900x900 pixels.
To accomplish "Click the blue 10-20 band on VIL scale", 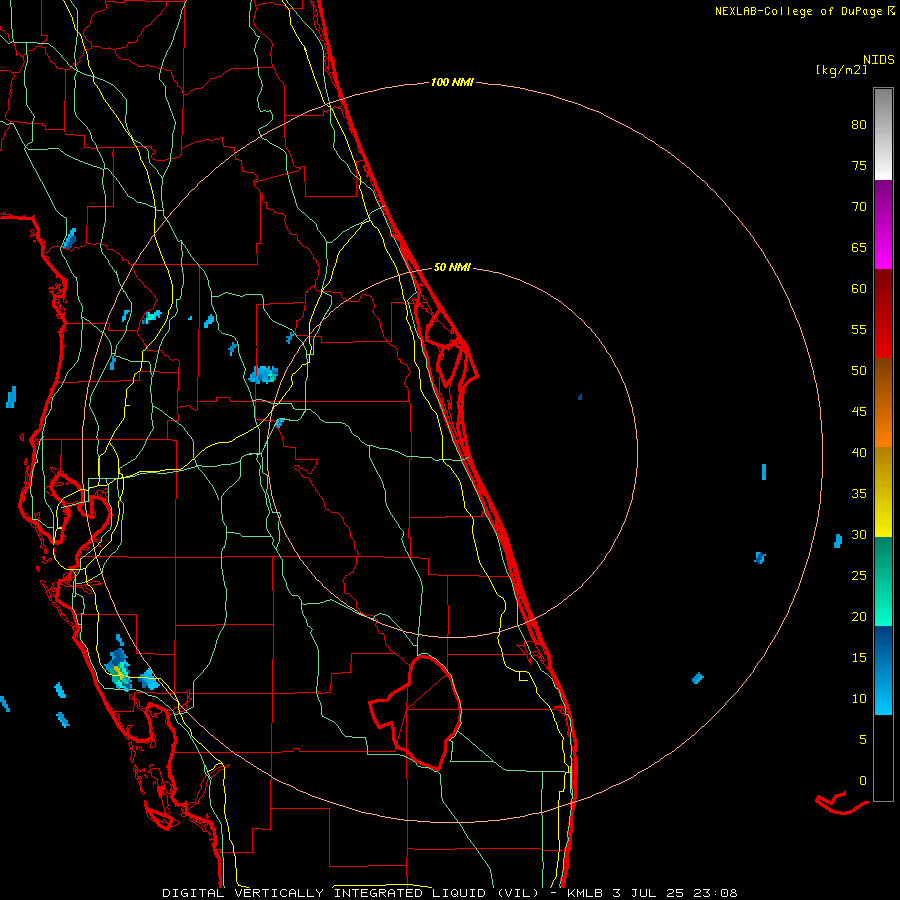I will click(x=883, y=670).
